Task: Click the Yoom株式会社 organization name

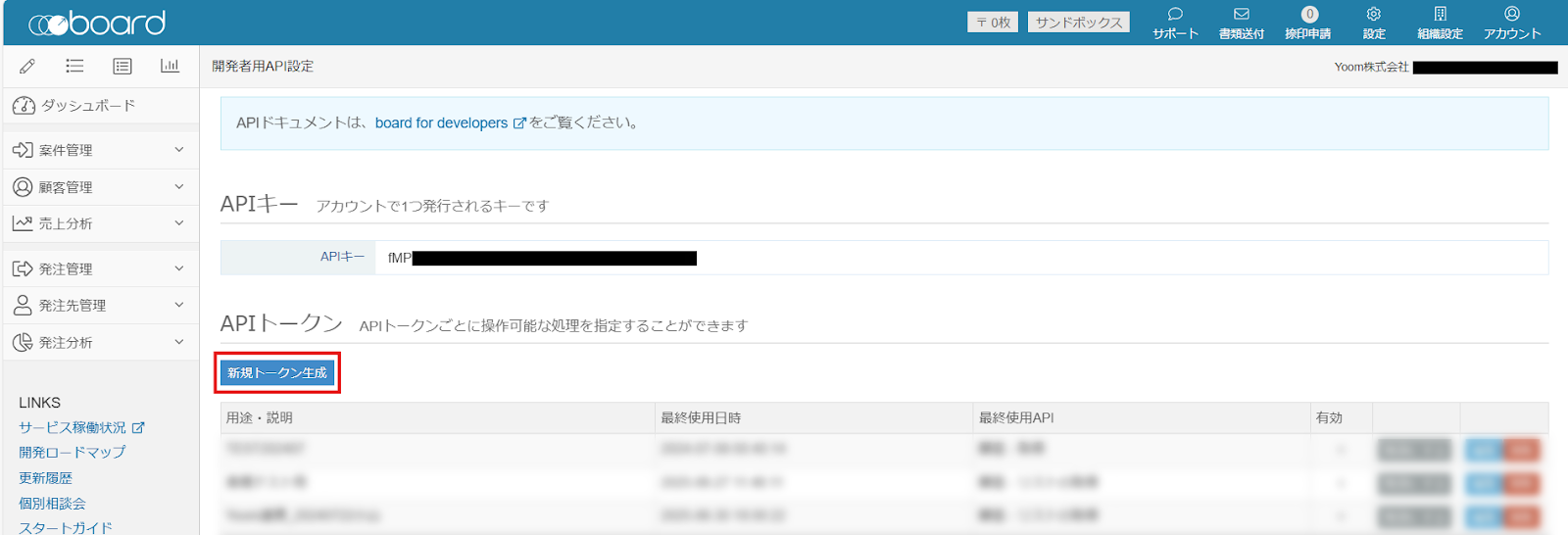Action: (x=1371, y=67)
